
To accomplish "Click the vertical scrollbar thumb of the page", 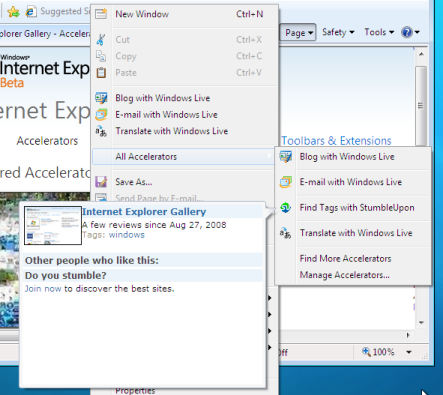I will click(x=421, y=106).
